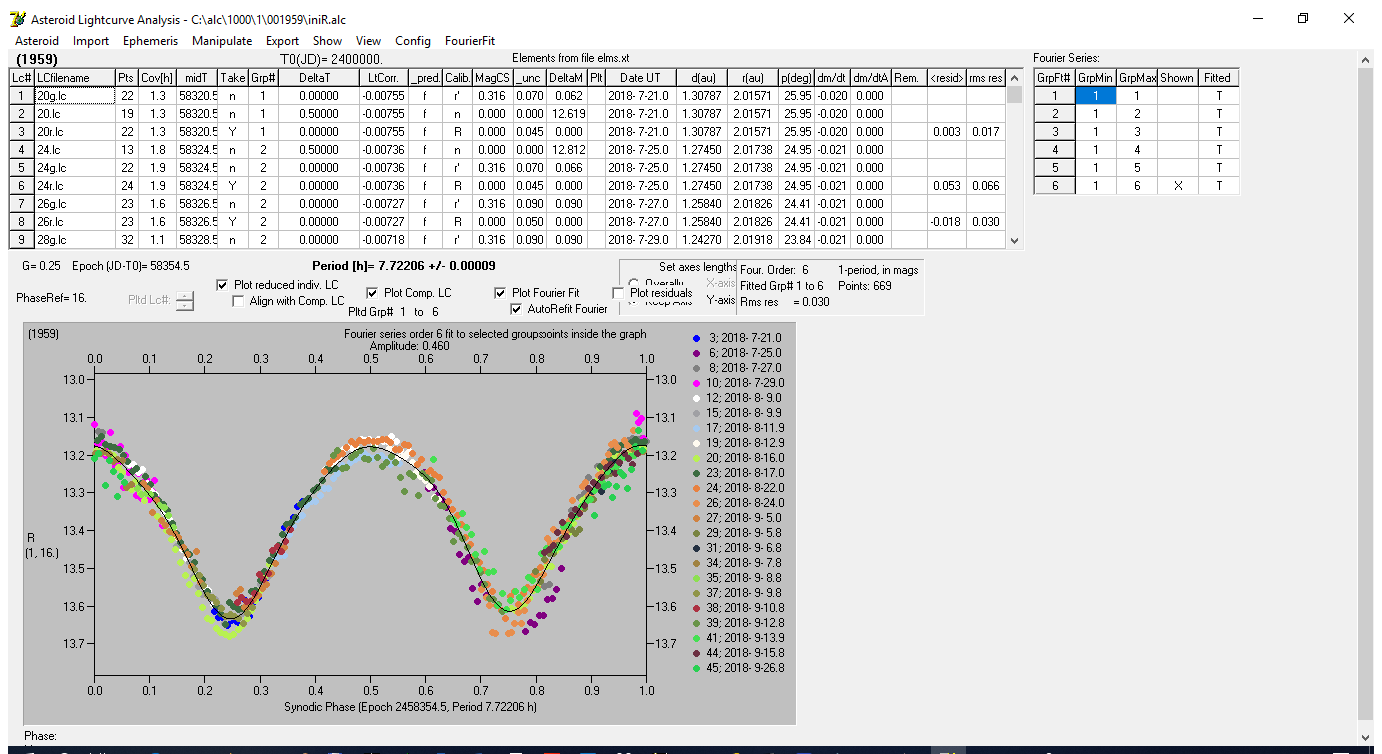Select row header 9 in the lightcurve table
The image size is (1382, 754).
22,240
